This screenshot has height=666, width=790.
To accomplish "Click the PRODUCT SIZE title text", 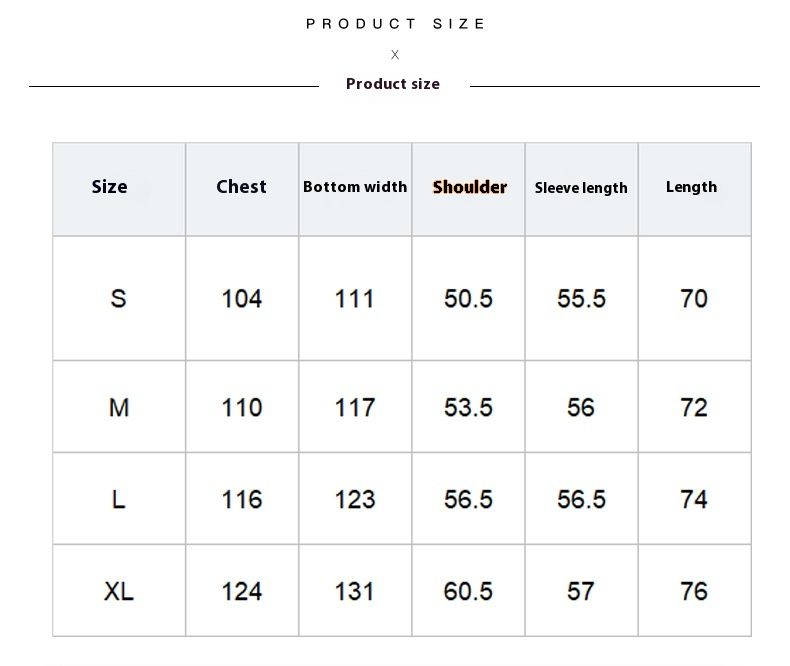I will coord(395,24).
